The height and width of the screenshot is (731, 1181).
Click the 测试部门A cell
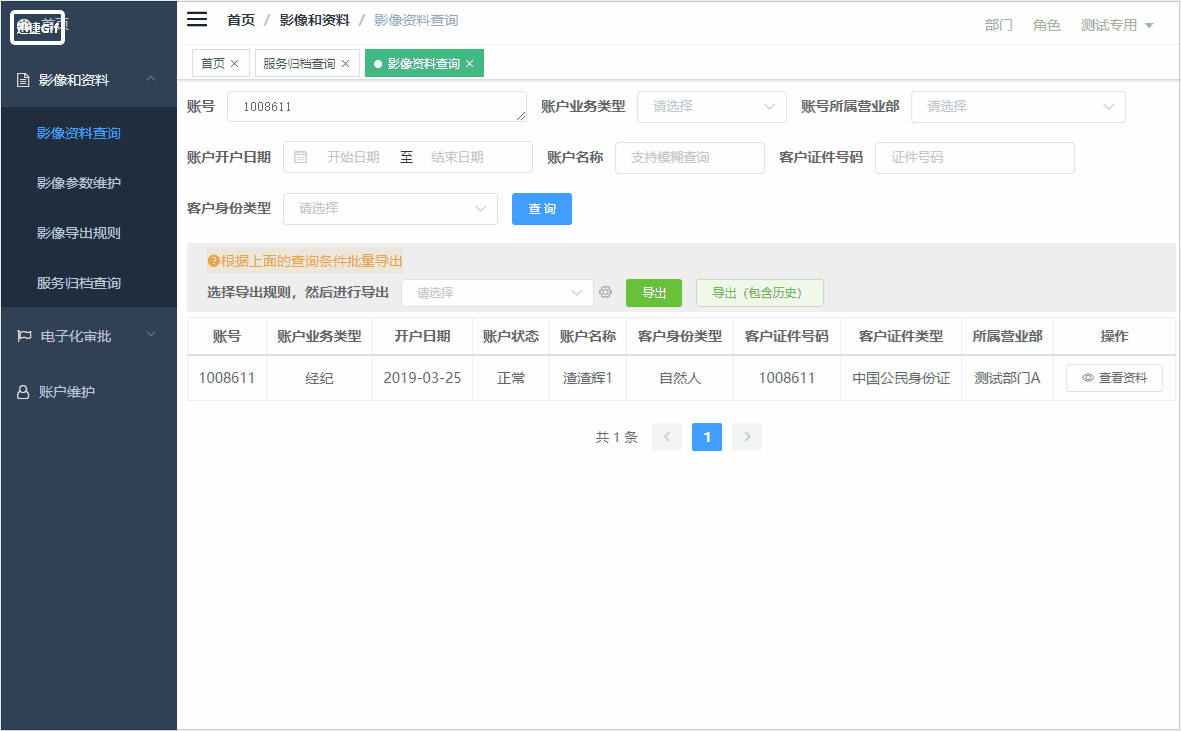point(1007,378)
